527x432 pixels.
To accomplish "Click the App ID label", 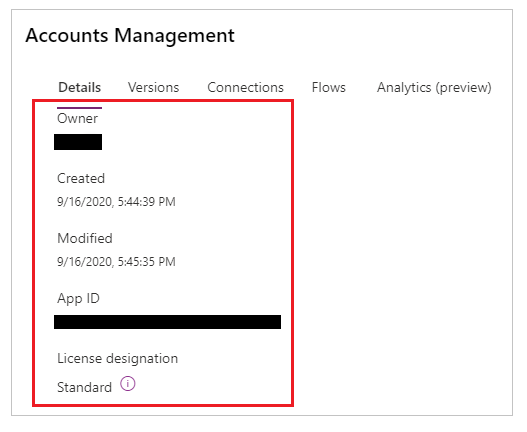I will coord(78,299).
